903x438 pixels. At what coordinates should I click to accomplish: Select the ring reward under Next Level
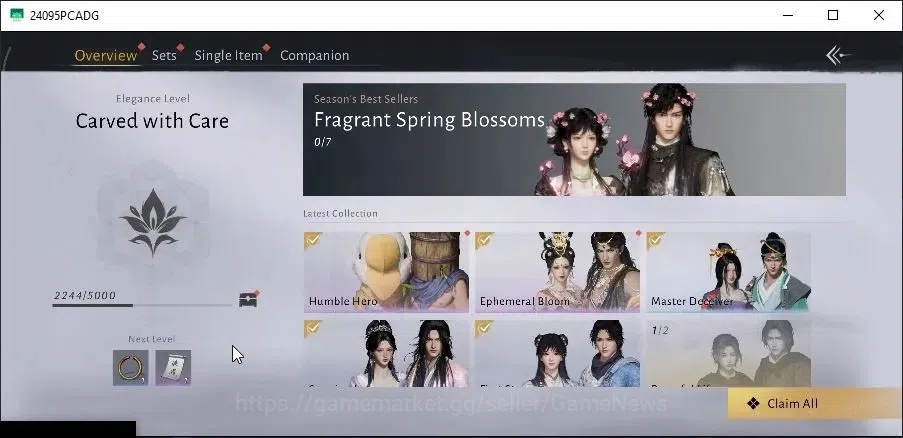click(x=131, y=367)
